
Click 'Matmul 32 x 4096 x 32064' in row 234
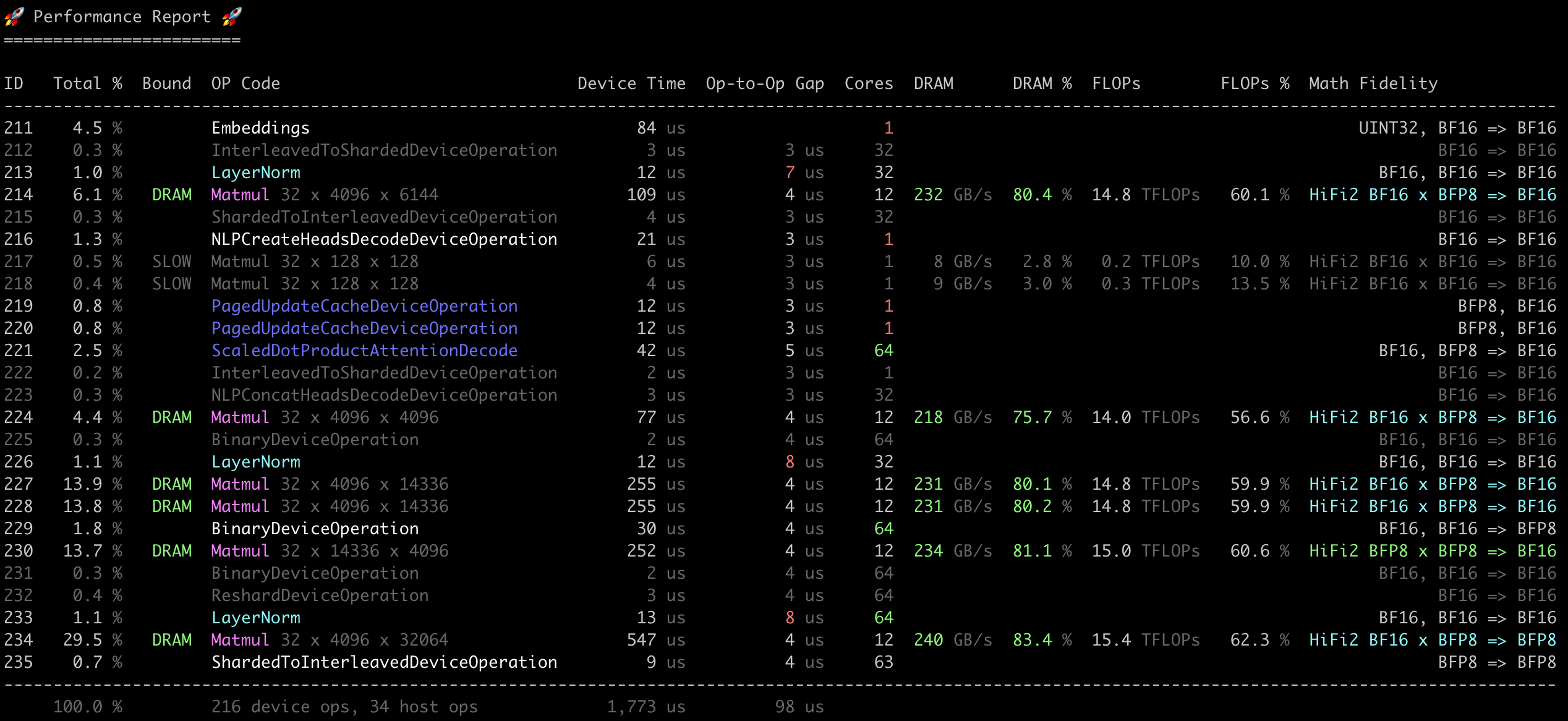[330, 640]
